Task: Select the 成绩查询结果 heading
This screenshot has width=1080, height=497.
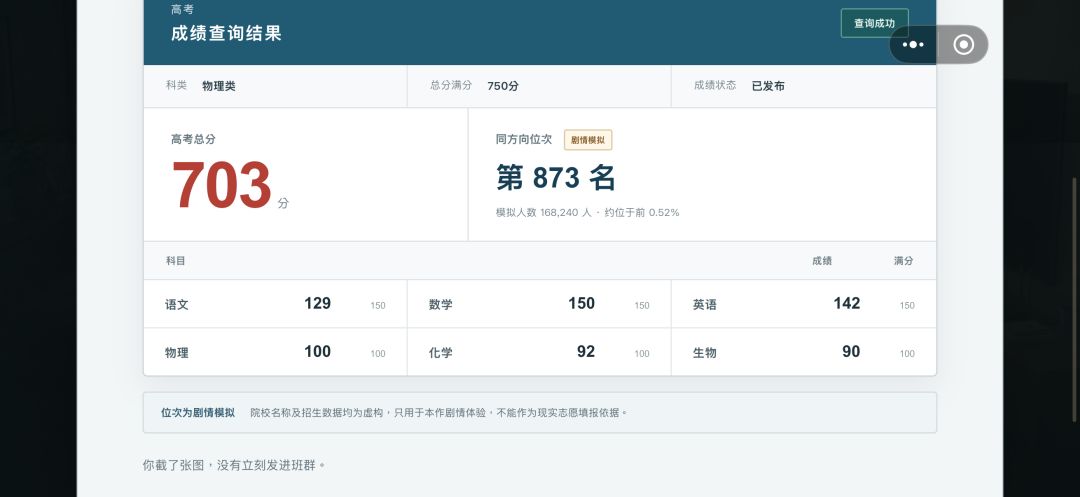Action: [x=227, y=33]
